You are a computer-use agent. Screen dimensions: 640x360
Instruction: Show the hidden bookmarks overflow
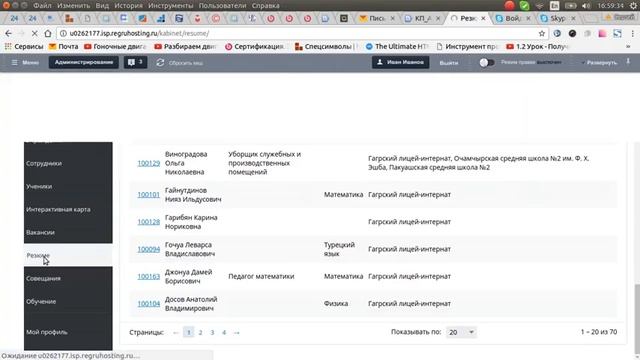(628, 47)
